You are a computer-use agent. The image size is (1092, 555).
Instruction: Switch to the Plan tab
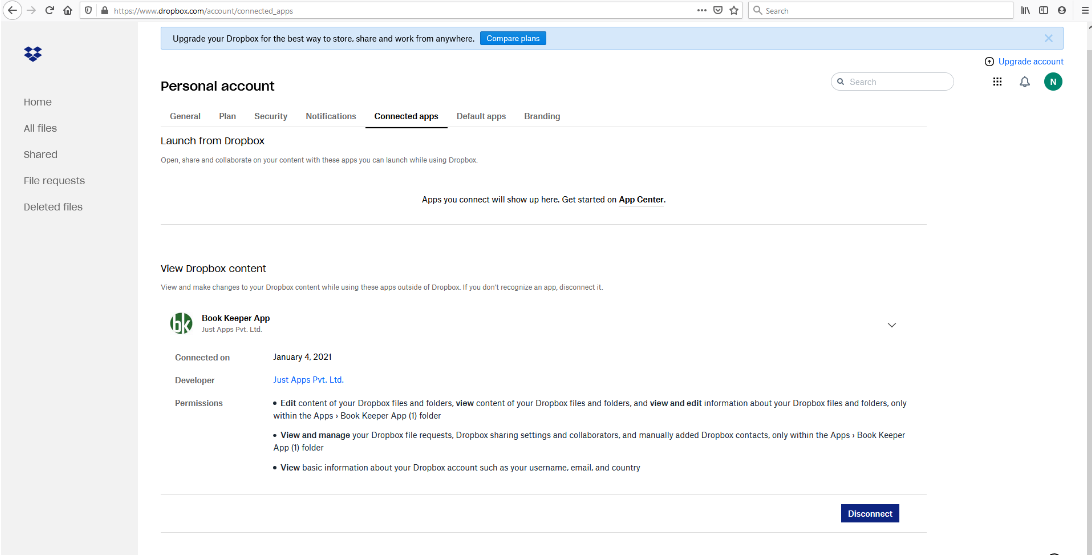click(228, 116)
